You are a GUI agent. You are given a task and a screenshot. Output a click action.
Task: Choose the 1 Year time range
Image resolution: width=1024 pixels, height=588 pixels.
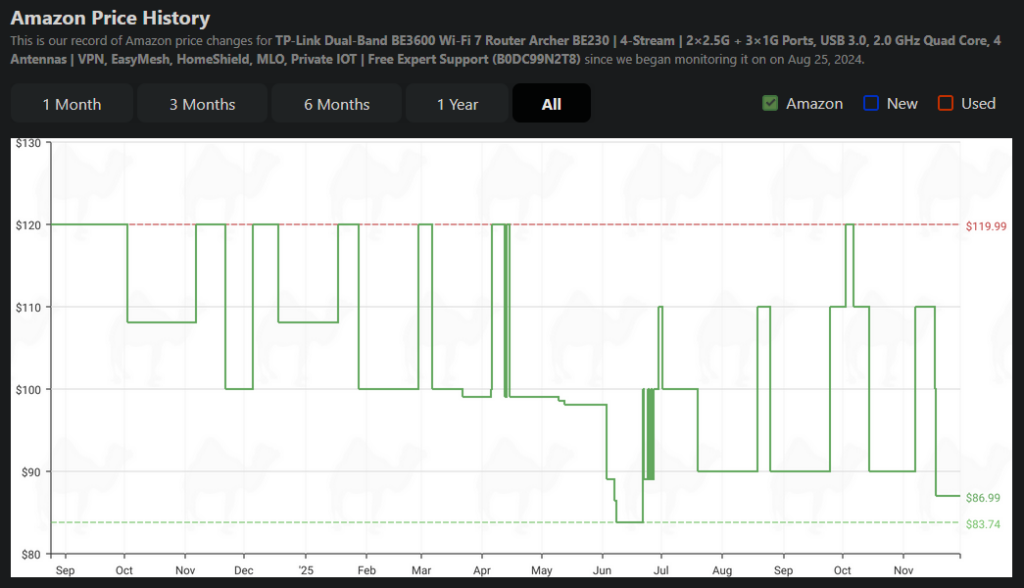click(x=457, y=104)
